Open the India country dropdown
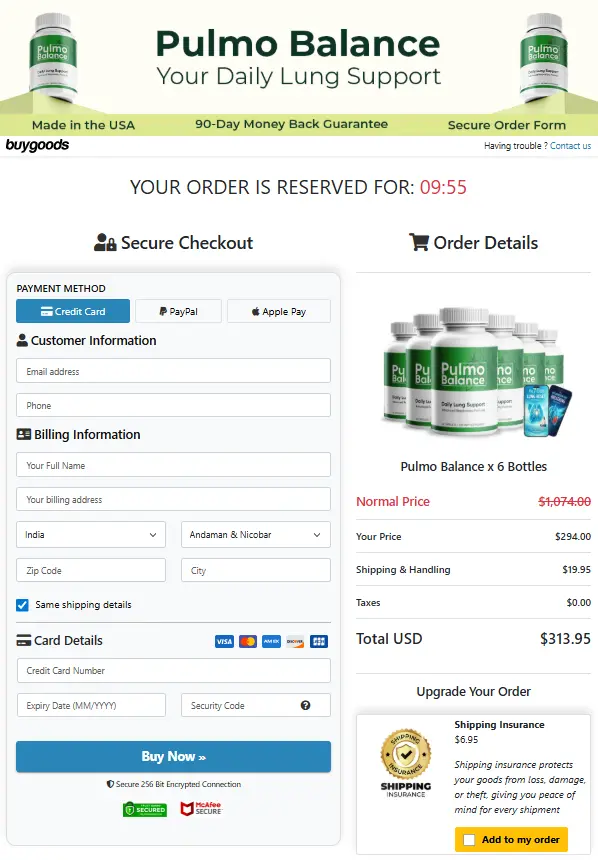Viewport: 598px width, 860px height. 91,535
